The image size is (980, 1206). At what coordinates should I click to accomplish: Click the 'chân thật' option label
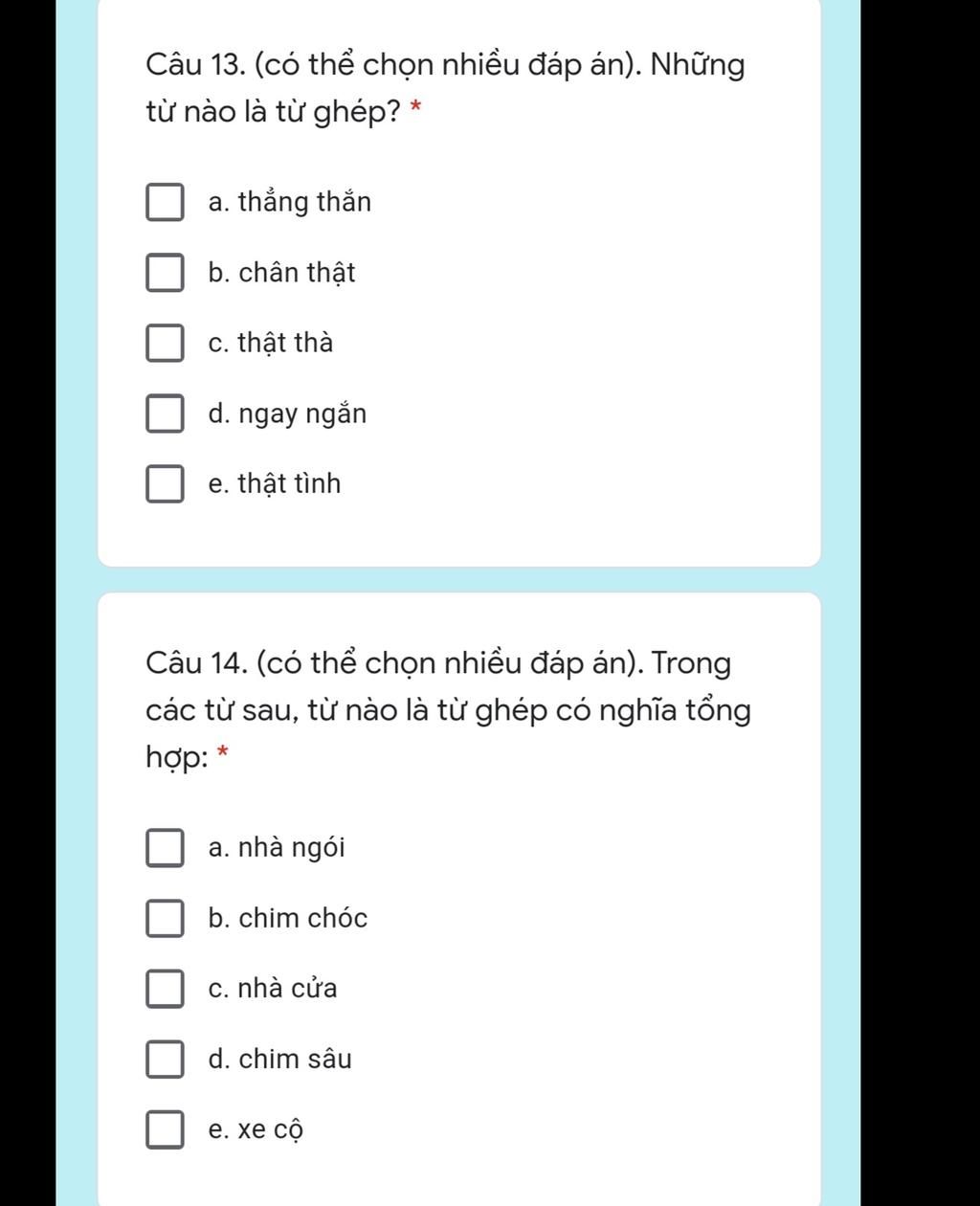(x=297, y=274)
